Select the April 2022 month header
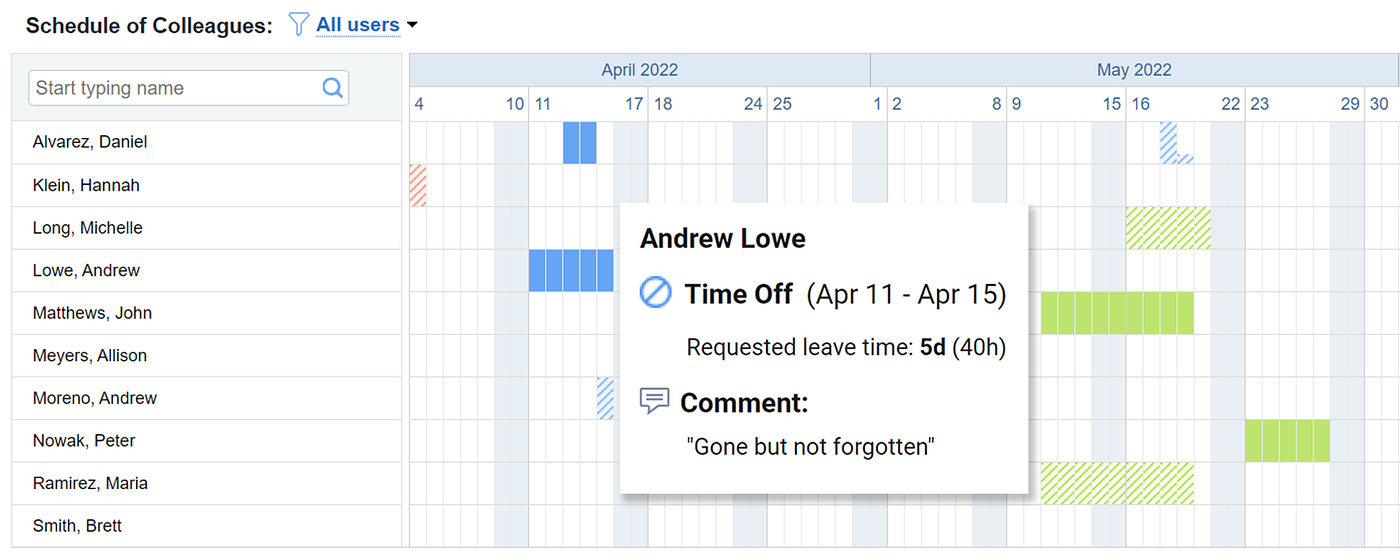Viewport: 1400px width, 560px height. pos(639,70)
